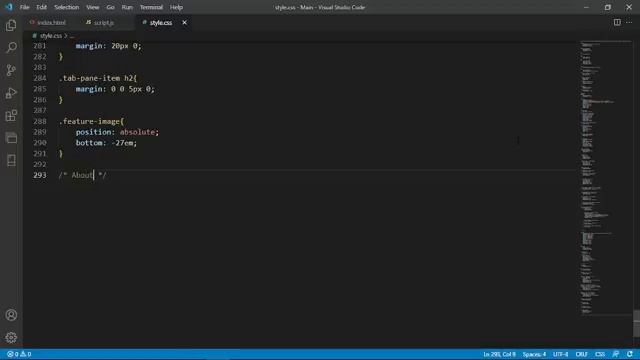Click the VS Code logo icon
This screenshot has width=640, height=360.
(x=8, y=7)
